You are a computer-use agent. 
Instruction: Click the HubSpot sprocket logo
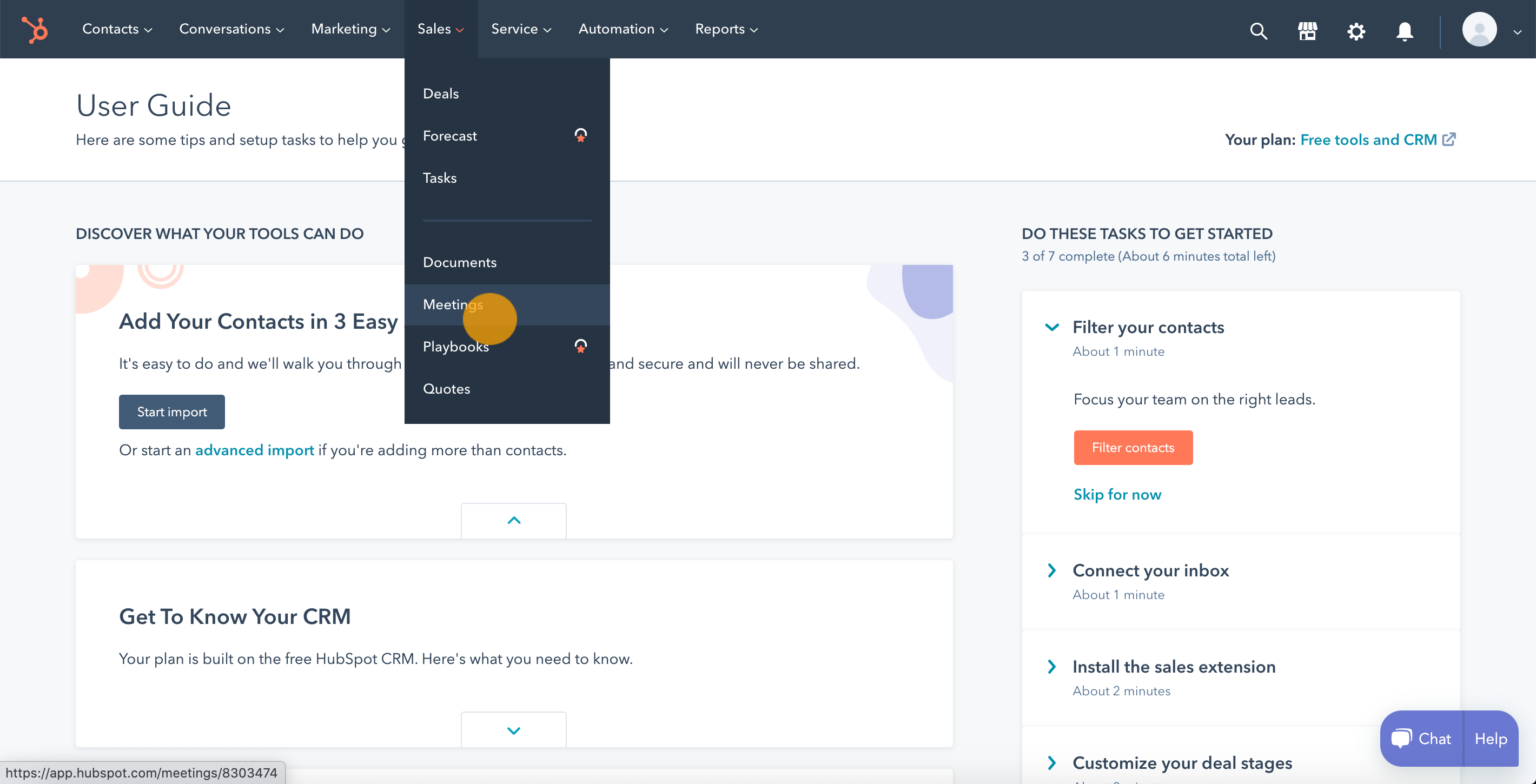[35, 29]
